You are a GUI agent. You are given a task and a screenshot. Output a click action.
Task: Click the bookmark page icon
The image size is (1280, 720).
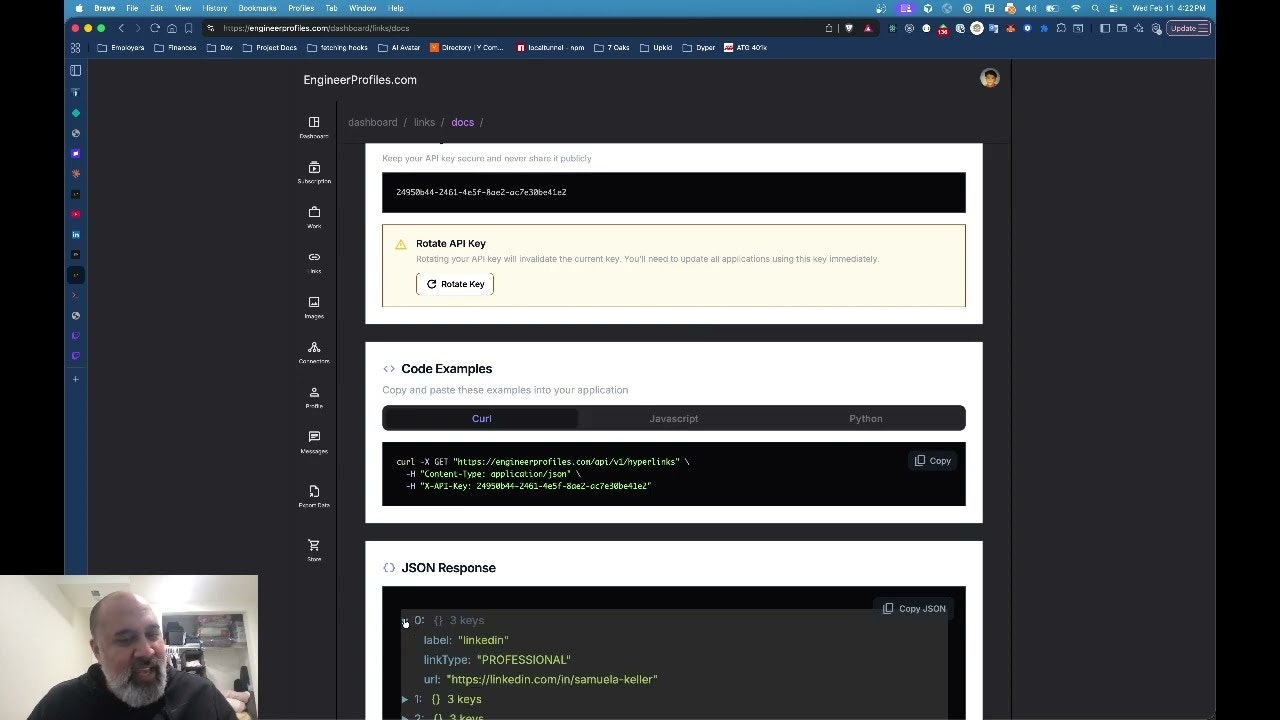coord(188,28)
